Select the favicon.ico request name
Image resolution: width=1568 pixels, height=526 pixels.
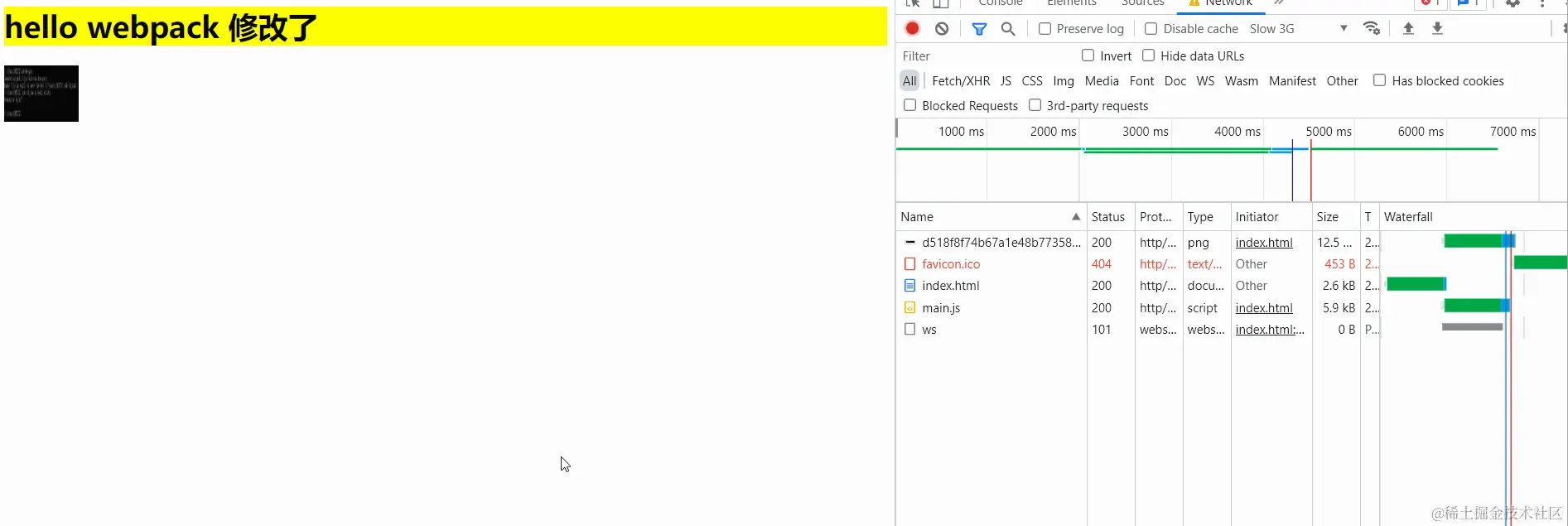tap(951, 264)
